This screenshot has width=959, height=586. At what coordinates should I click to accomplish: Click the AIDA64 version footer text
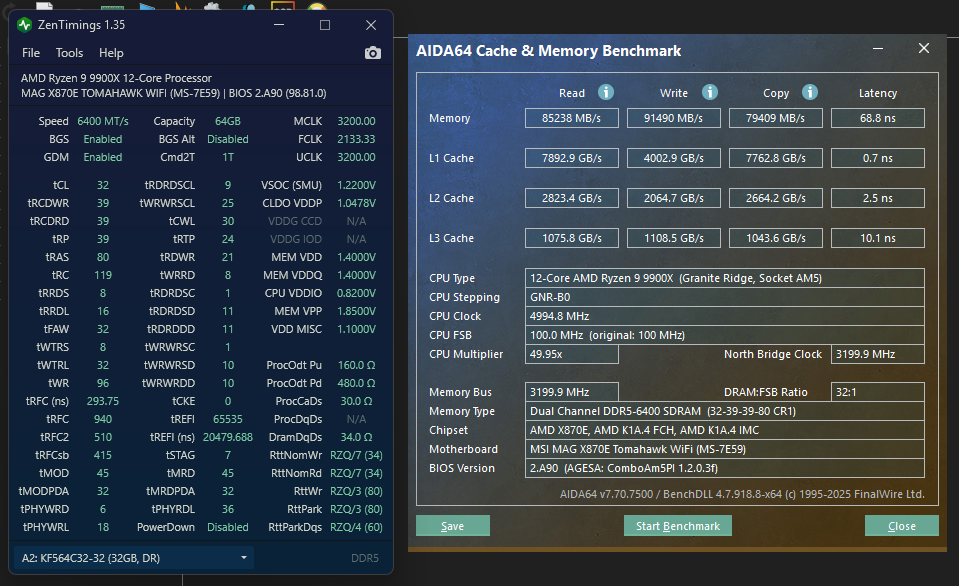742,494
